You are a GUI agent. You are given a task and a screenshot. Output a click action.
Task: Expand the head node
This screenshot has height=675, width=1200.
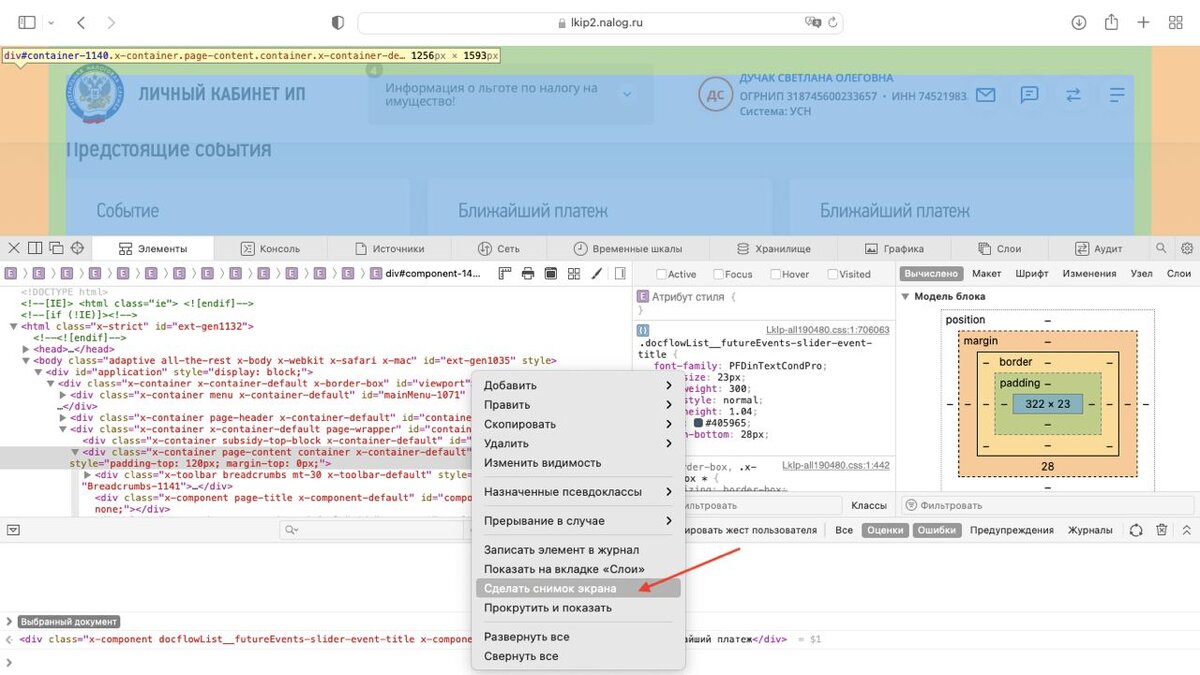click(26, 349)
